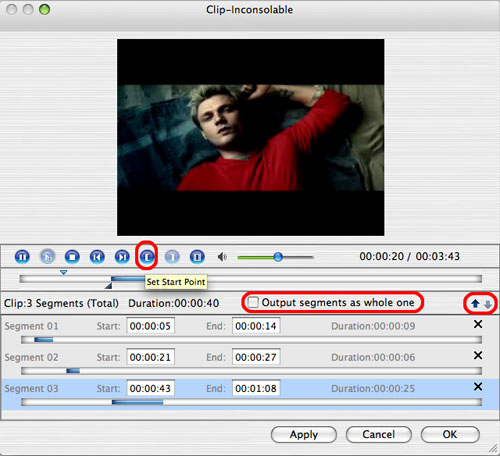The image size is (500, 456).
Task: Delete Segment 03 with X icon
Action: coord(478,387)
